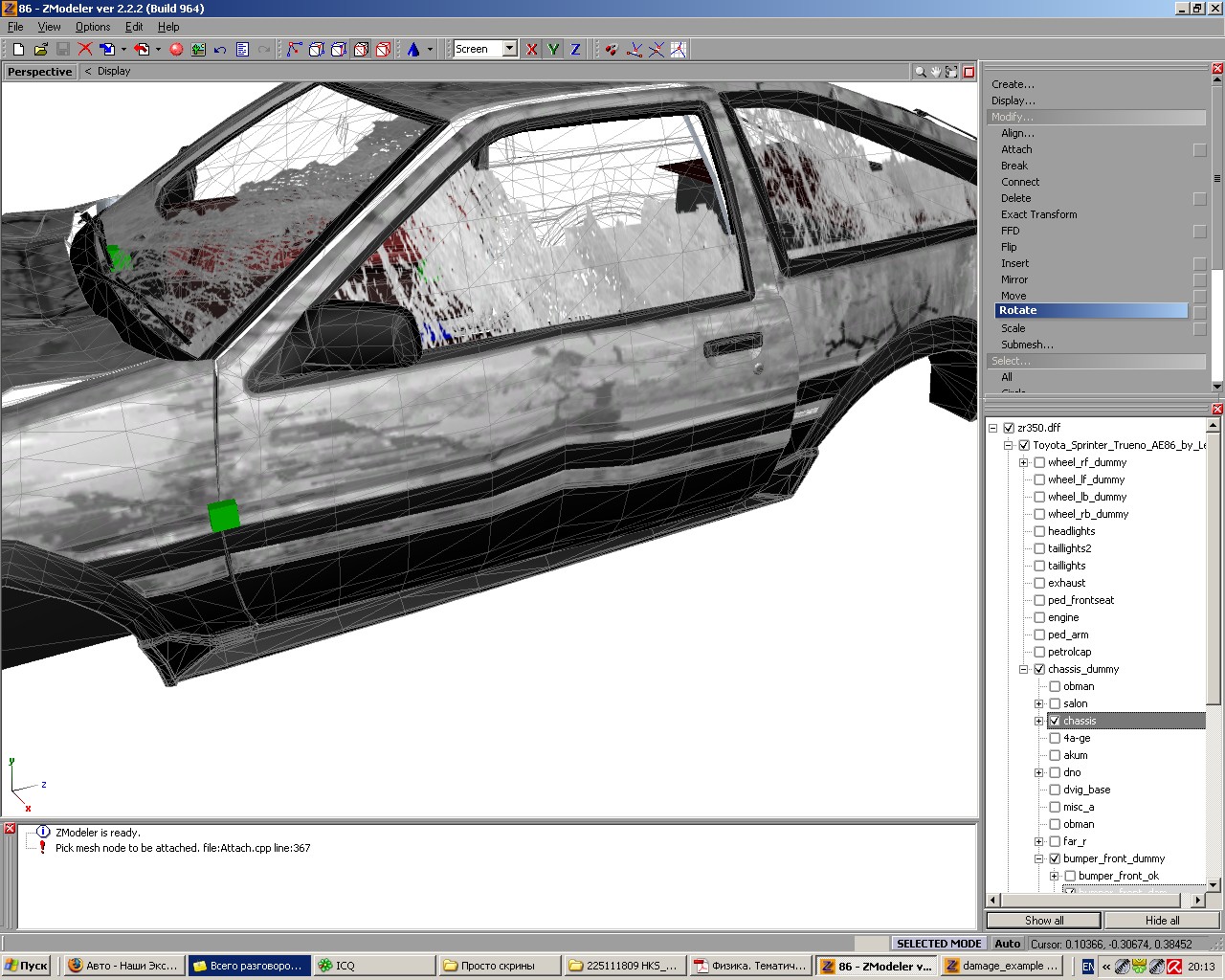Uncheck the chassis_dummy checkbox
1225x980 pixels.
click(1039, 669)
